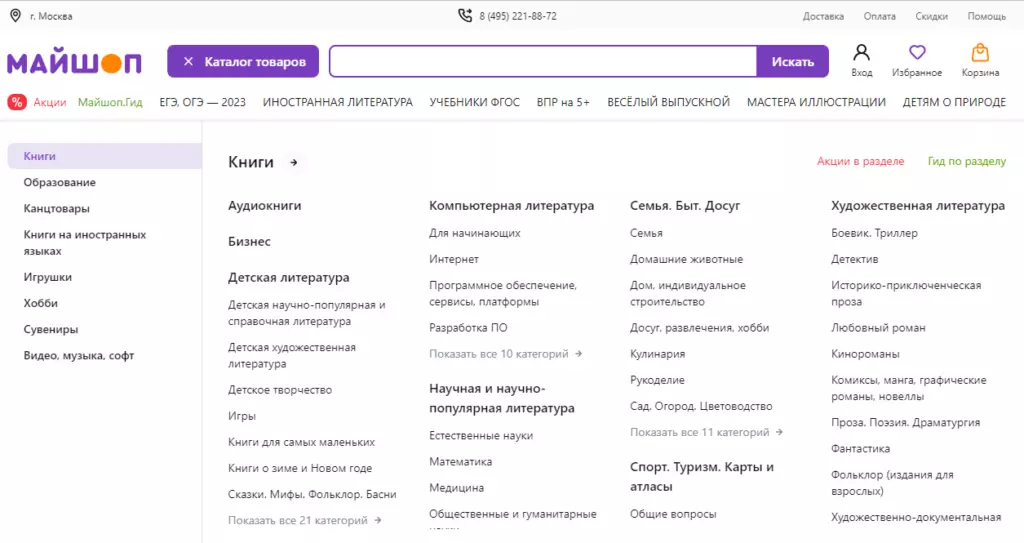Open the Доставка link
1024x543 pixels.
823,16
